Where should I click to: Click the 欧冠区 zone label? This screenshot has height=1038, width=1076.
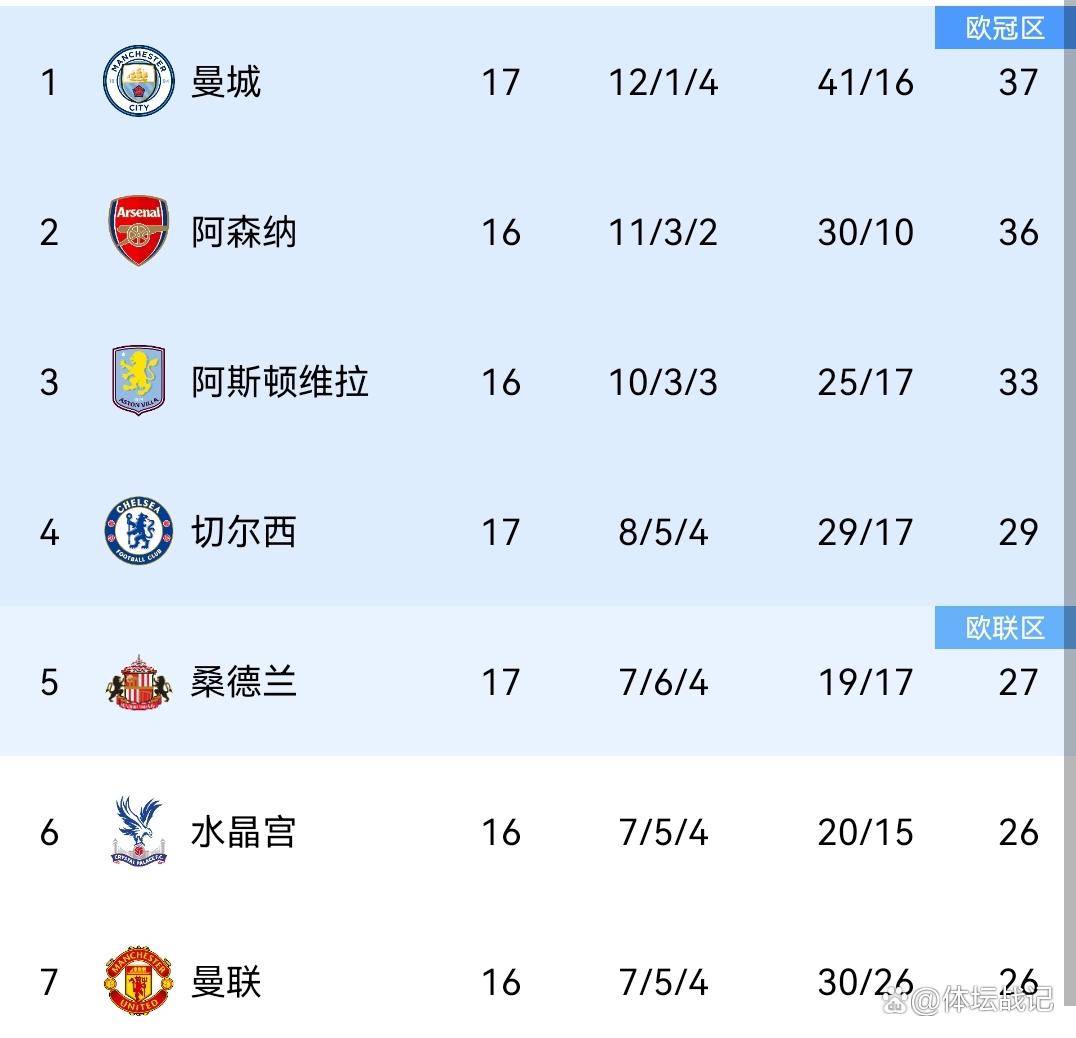(1004, 28)
